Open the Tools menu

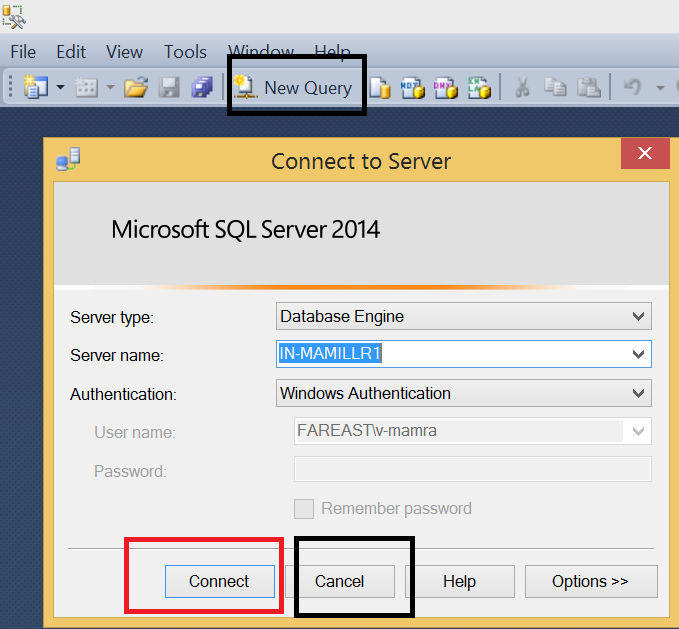185,52
